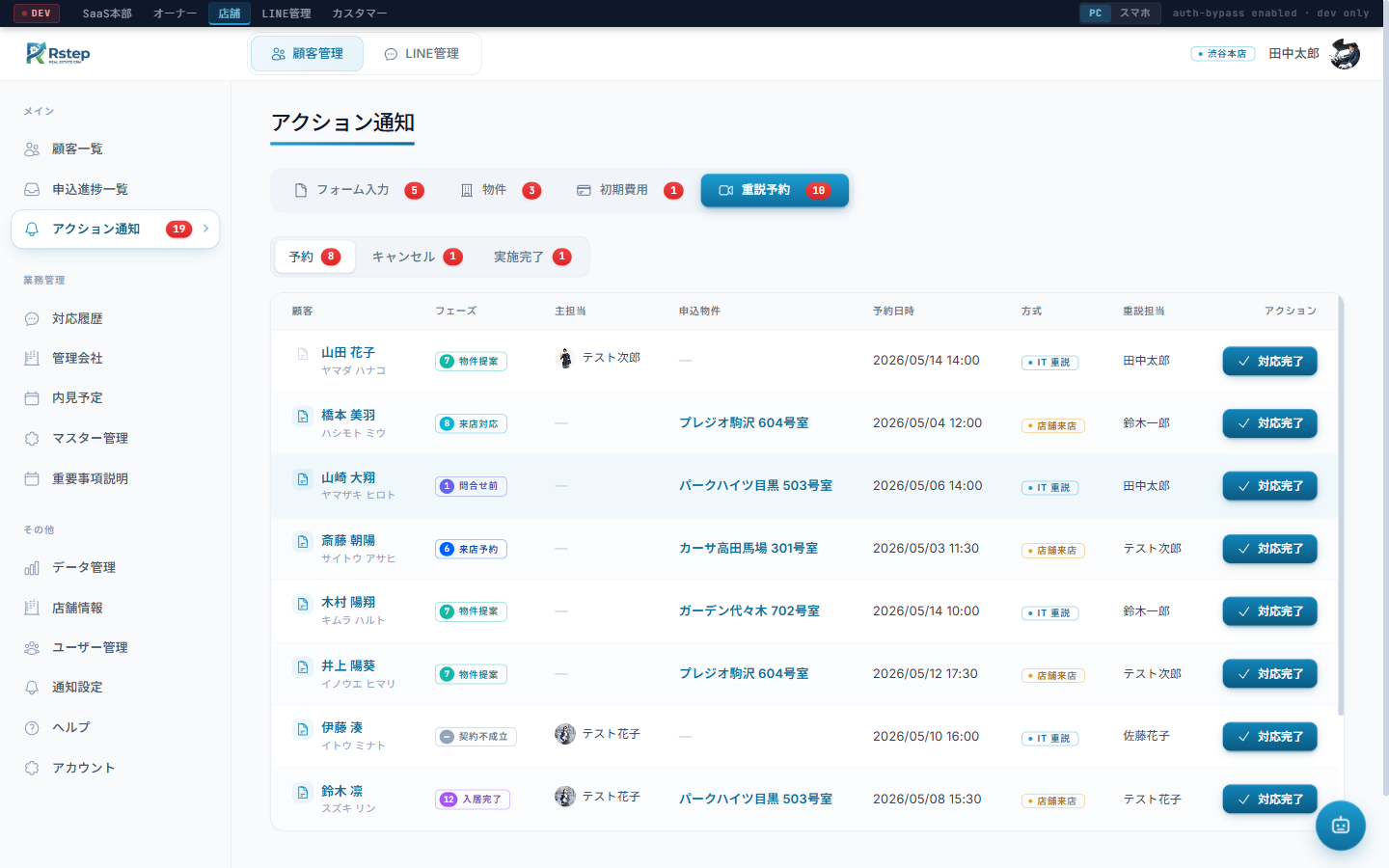This screenshot has width=1389, height=868.
Task: Click the 渋谷本店 store badge
Action: (x=1223, y=54)
